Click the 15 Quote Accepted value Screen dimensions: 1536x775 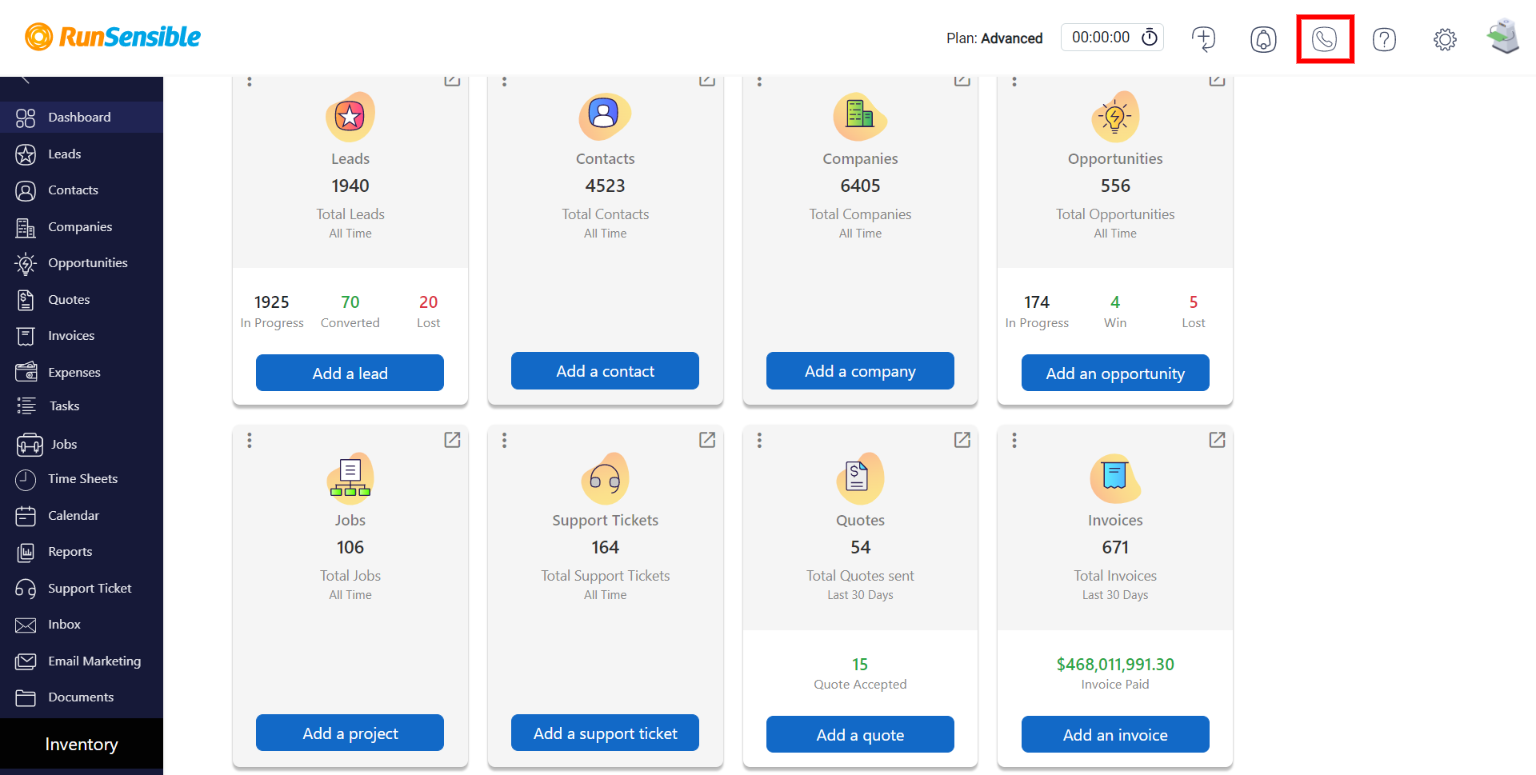coord(860,664)
